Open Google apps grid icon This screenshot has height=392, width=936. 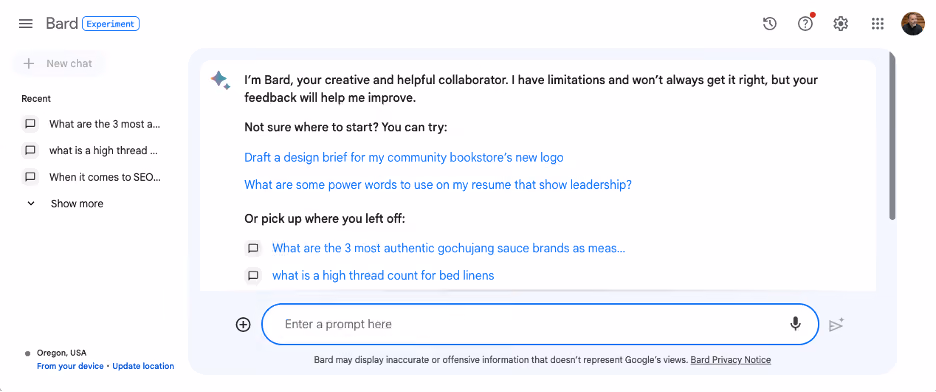(877, 24)
